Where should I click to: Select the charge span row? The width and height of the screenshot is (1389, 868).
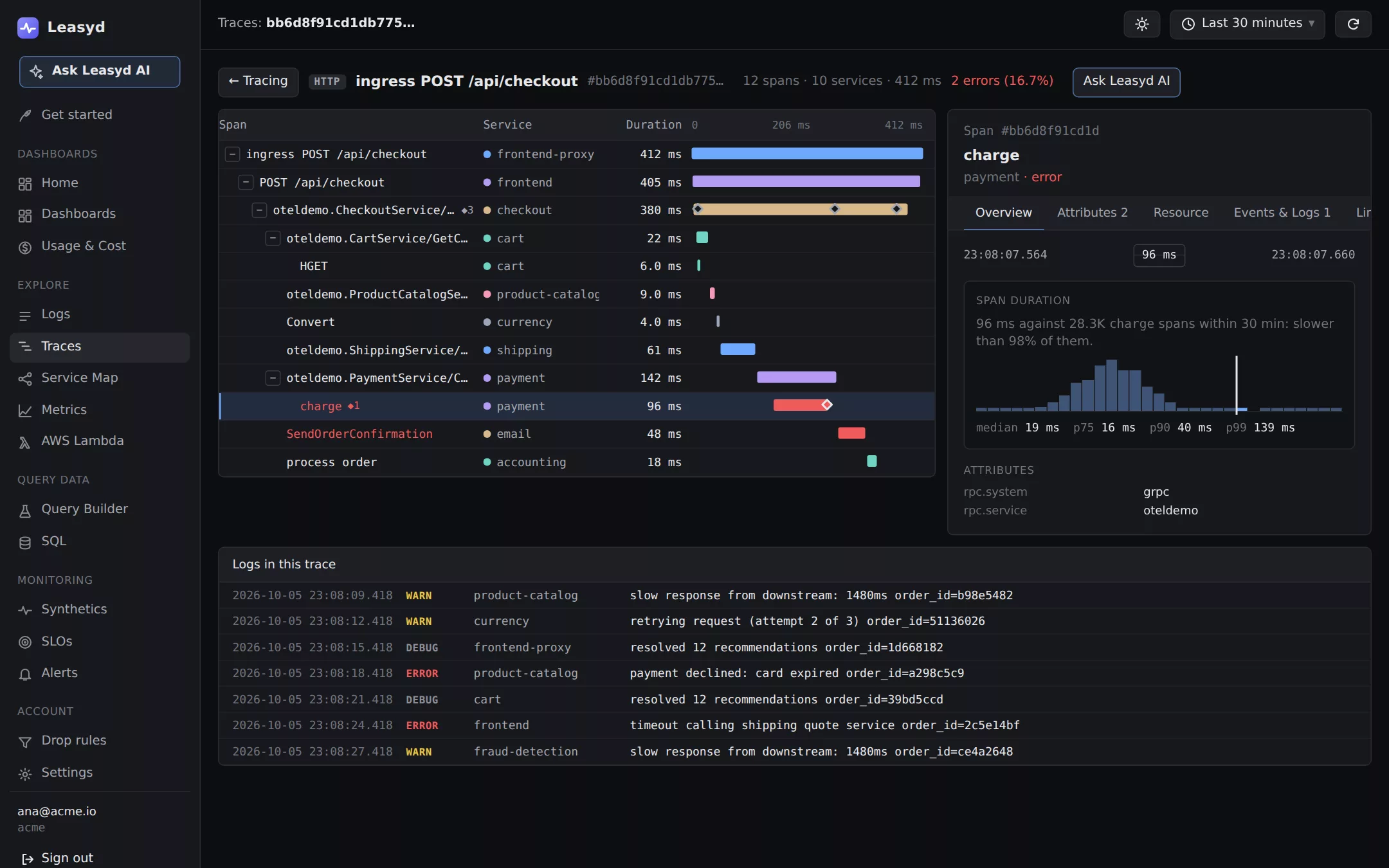[577, 406]
